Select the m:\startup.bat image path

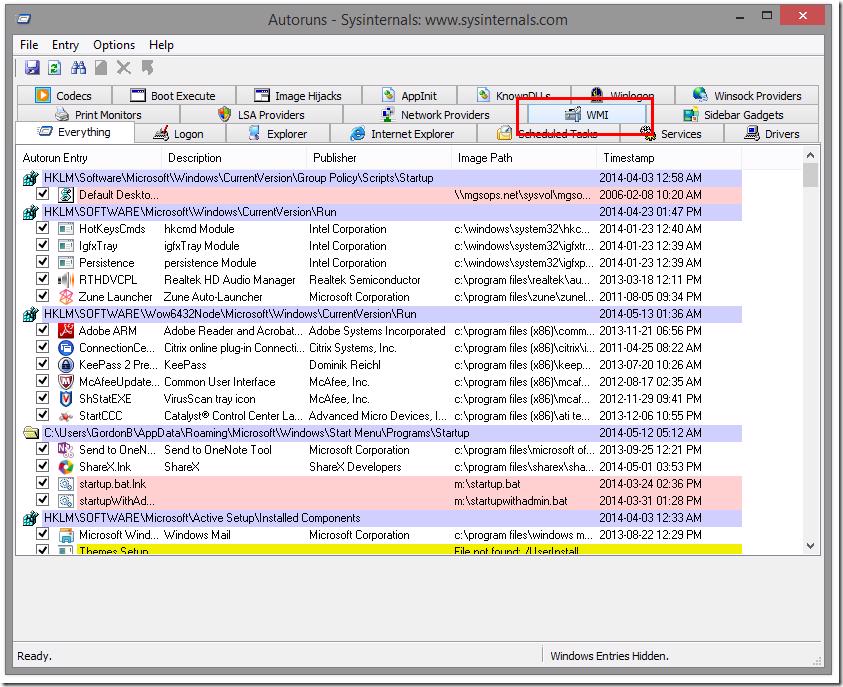pos(487,484)
